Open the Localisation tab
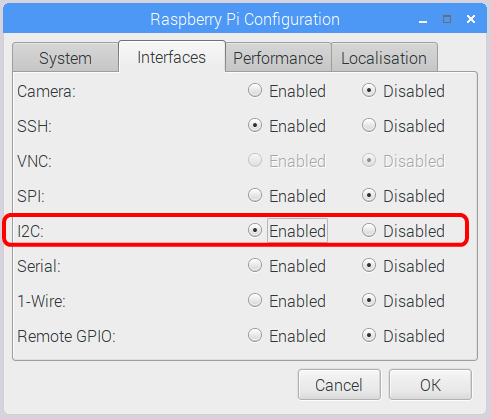The width and height of the screenshot is (491, 419). click(x=384, y=58)
